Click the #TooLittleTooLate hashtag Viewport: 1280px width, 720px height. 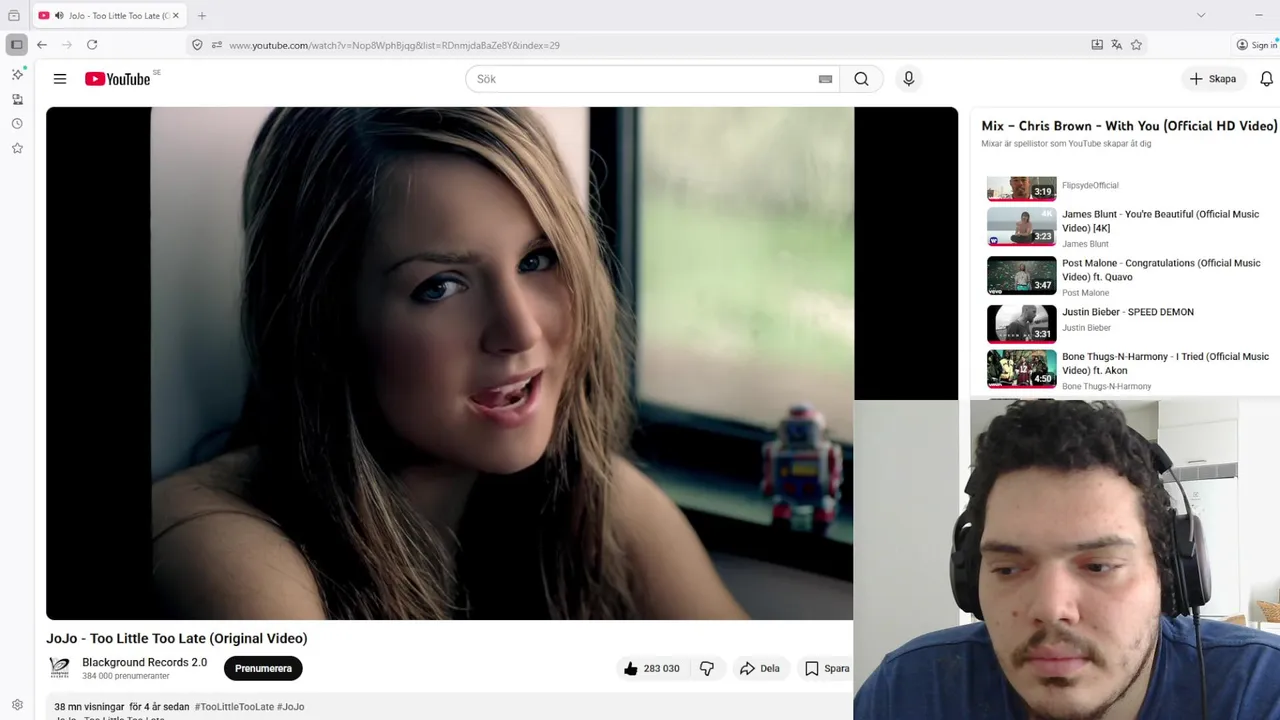click(x=234, y=707)
